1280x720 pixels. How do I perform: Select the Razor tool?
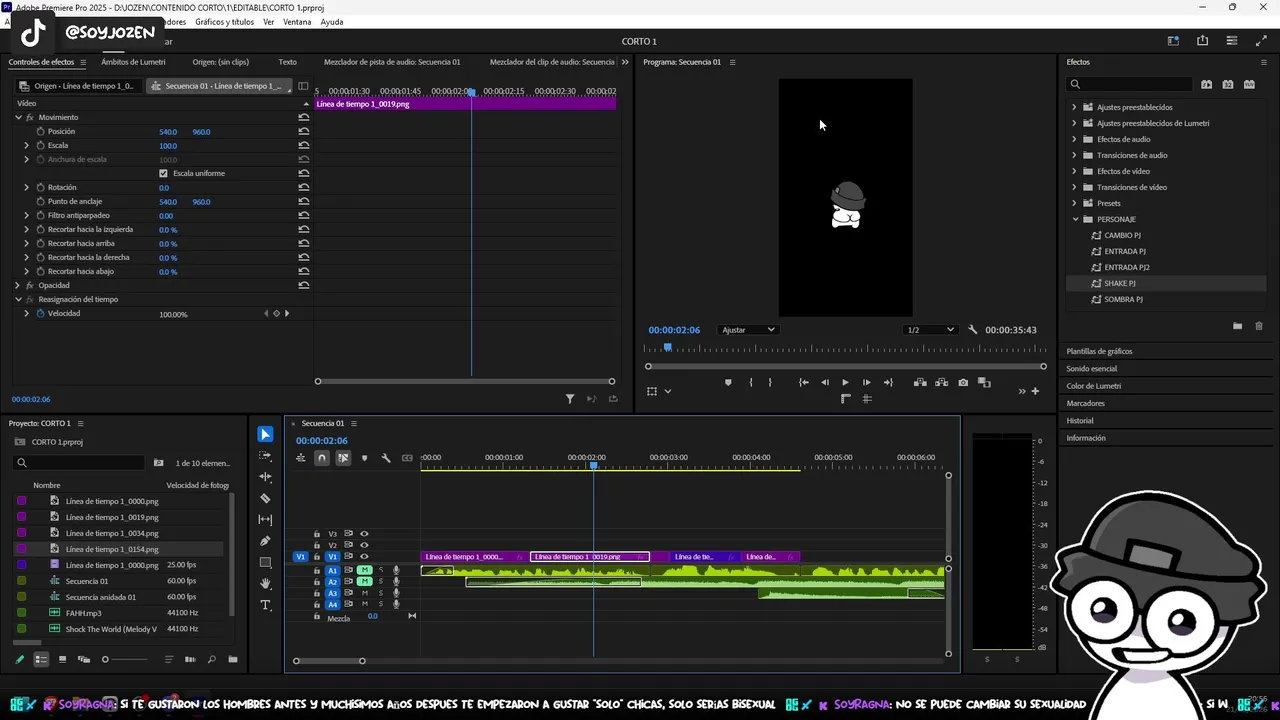(x=265, y=498)
